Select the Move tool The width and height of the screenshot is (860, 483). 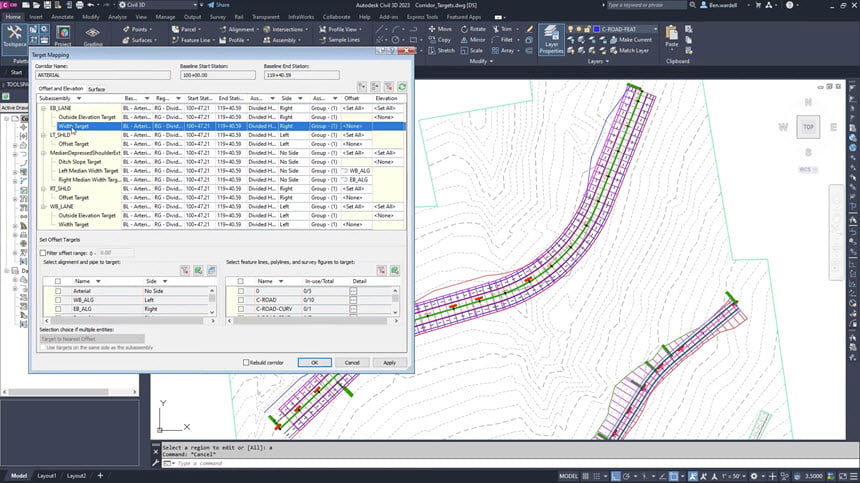[x=440, y=29]
